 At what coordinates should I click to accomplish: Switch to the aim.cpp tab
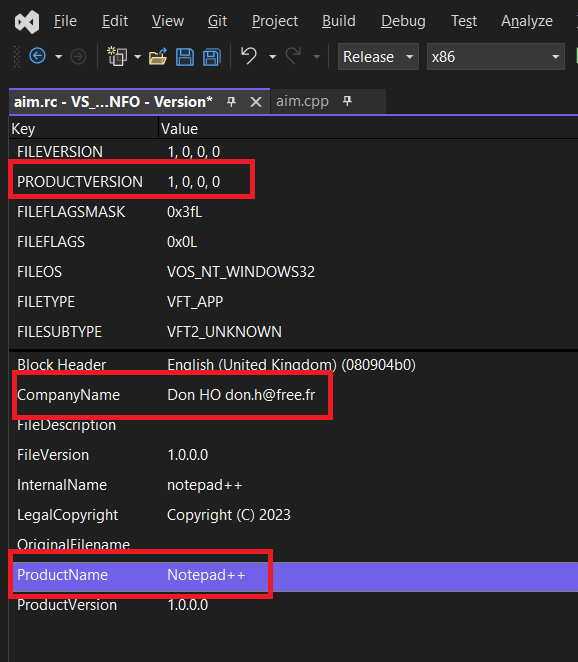click(x=302, y=101)
